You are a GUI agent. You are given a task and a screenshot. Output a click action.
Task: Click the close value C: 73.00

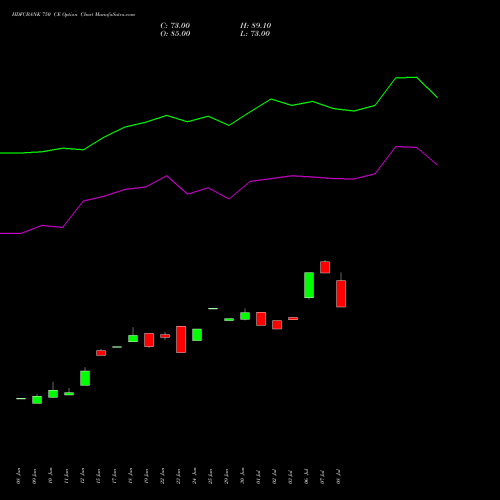point(175,26)
